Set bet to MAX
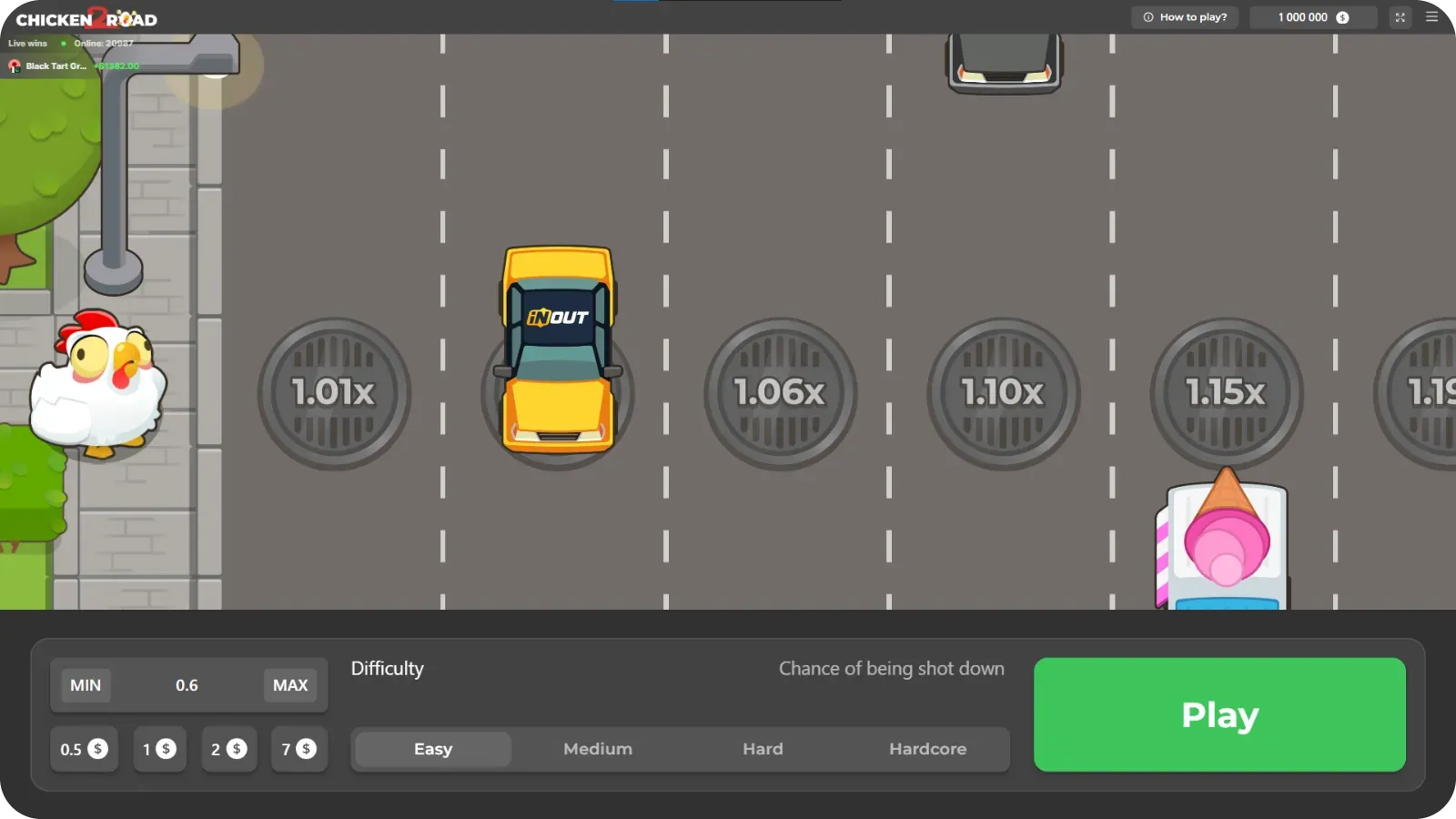This screenshot has width=1456, height=819. point(290,685)
